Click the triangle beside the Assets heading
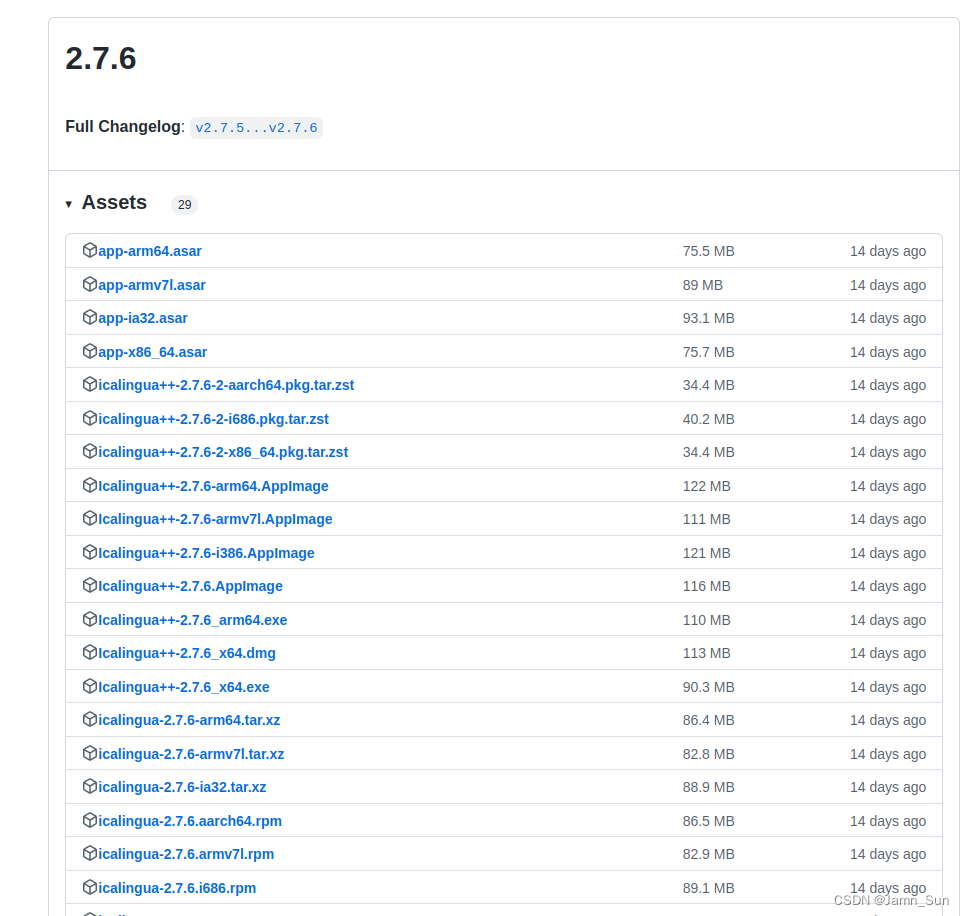964x916 pixels. tap(68, 203)
